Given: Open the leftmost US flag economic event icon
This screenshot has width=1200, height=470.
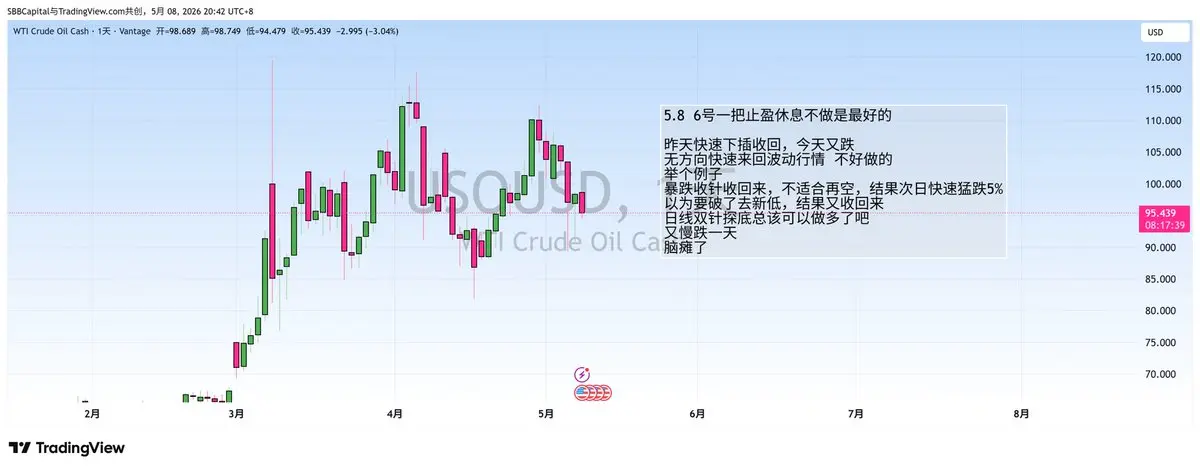Looking at the screenshot, I should tap(583, 392).
